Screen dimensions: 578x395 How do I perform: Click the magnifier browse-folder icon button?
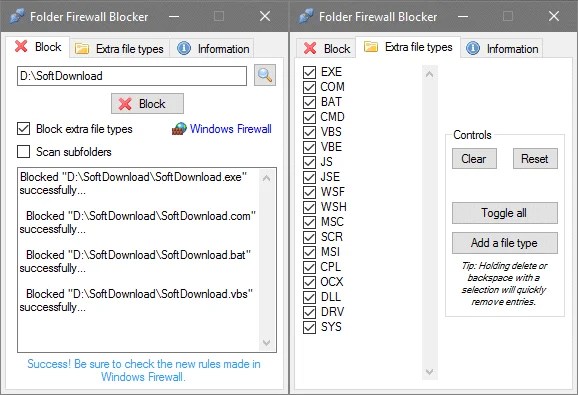265,76
